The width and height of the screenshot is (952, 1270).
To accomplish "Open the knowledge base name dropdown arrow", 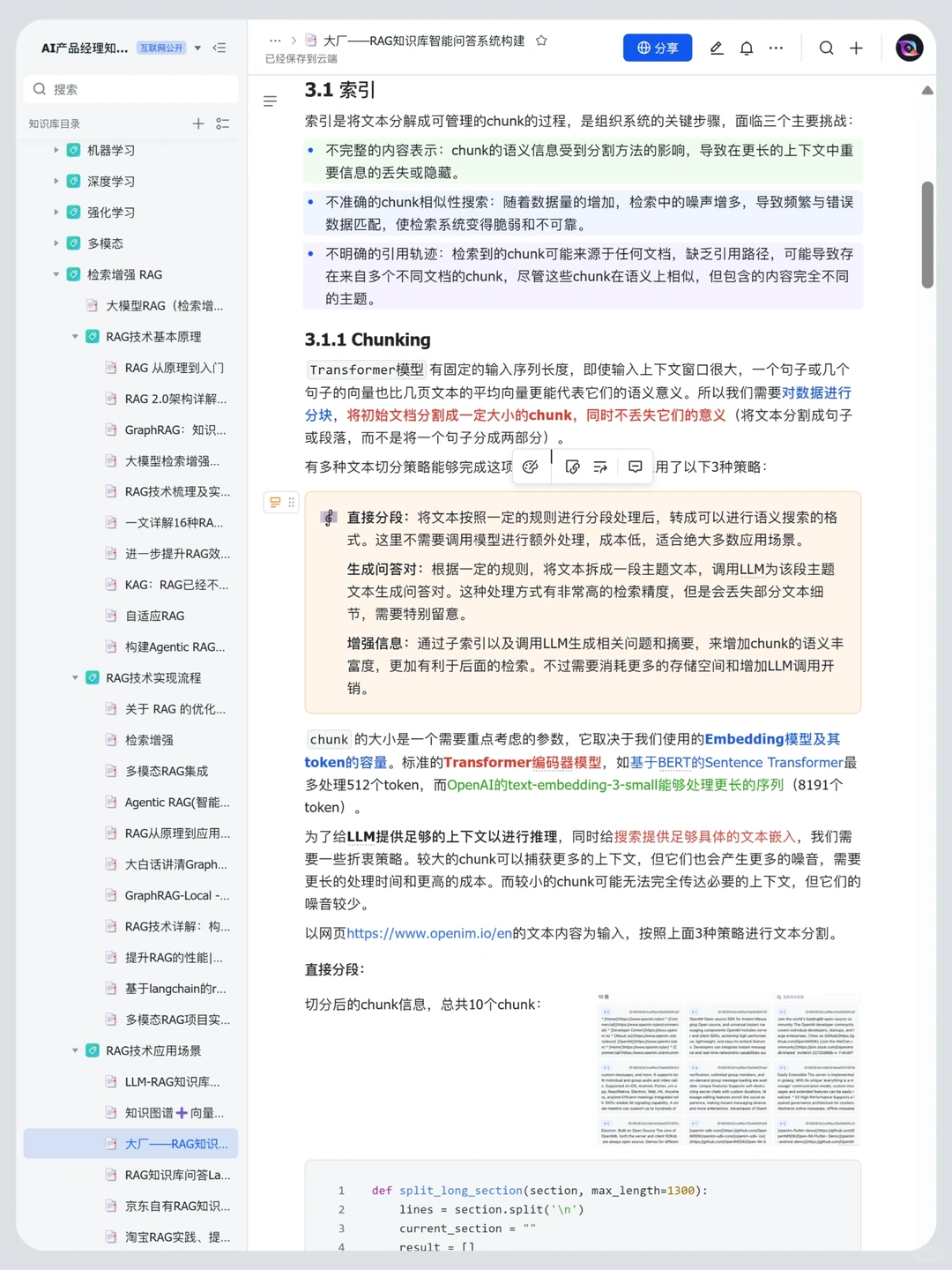I will 197,48.
